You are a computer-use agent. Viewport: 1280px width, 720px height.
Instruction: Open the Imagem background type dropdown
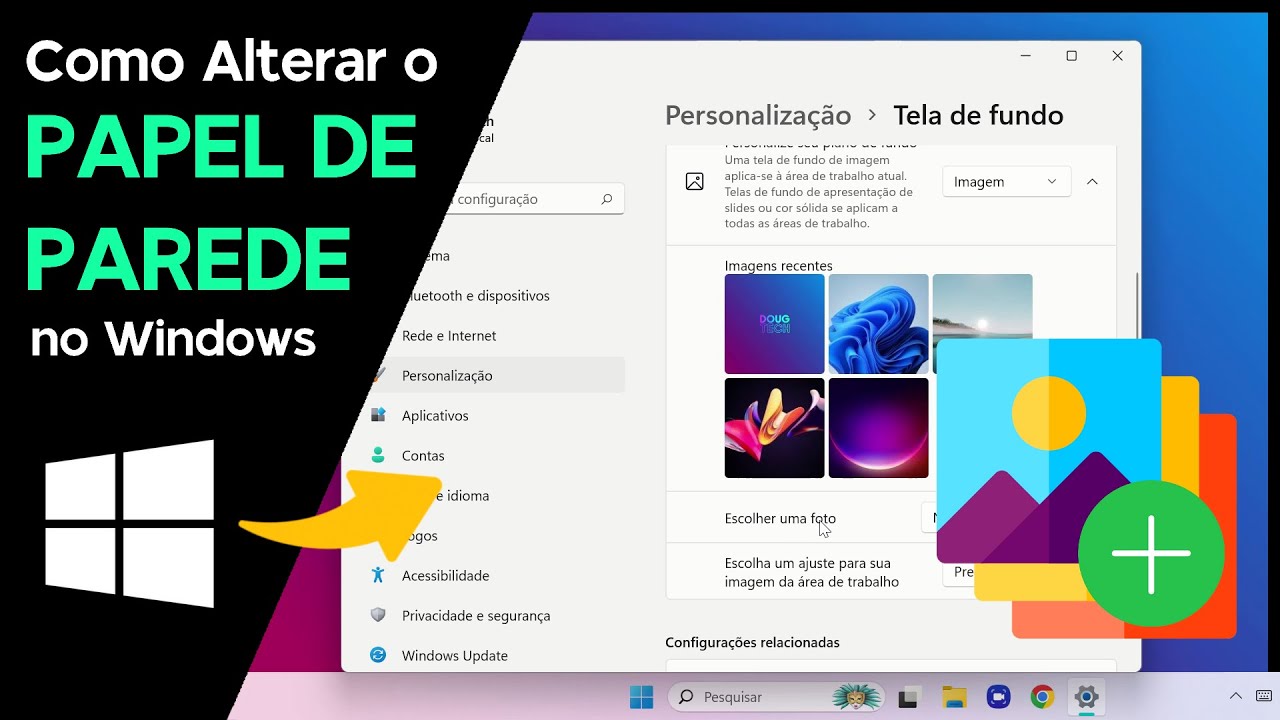pyautogui.click(x=1006, y=182)
